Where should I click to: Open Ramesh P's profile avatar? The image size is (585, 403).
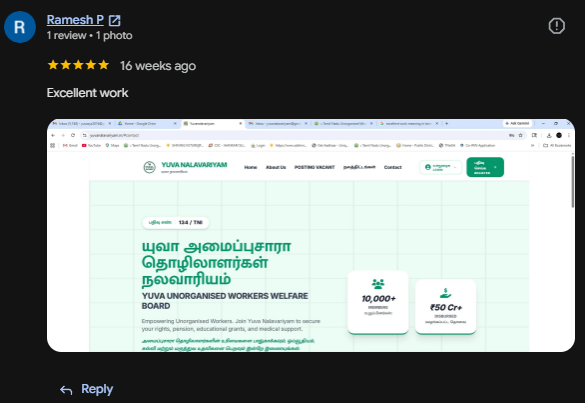(x=20, y=27)
